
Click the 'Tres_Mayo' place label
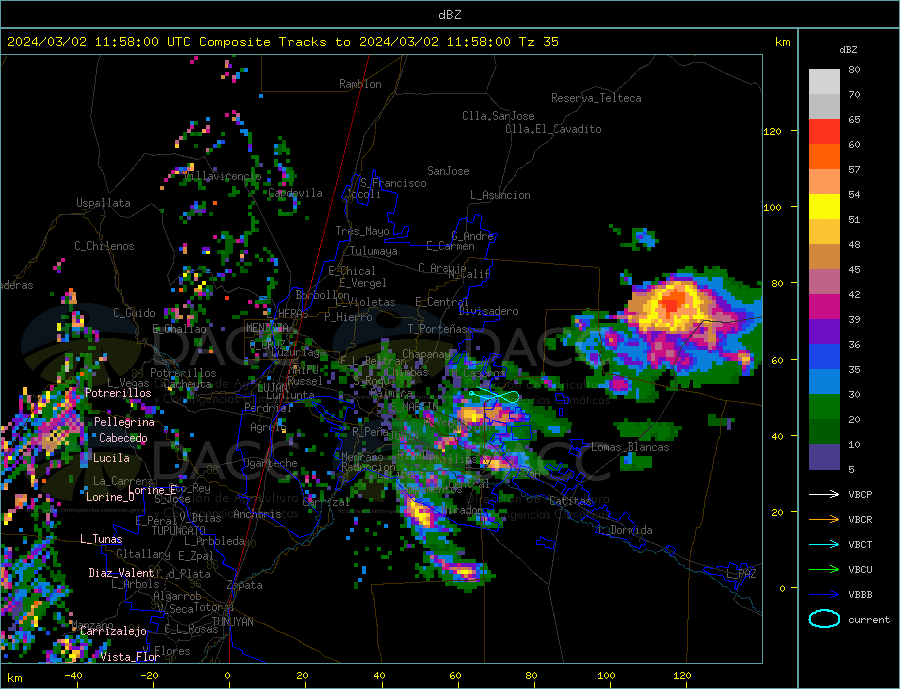click(362, 231)
